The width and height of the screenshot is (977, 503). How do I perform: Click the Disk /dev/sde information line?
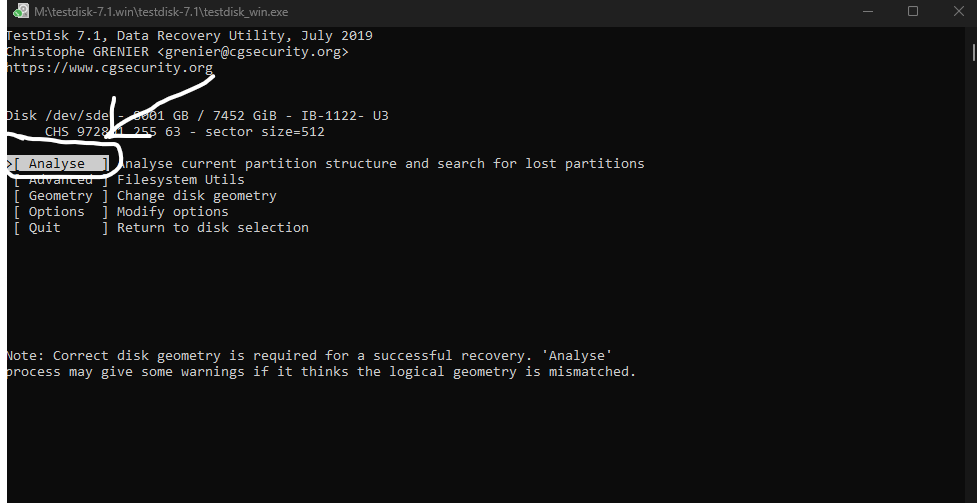coord(197,116)
